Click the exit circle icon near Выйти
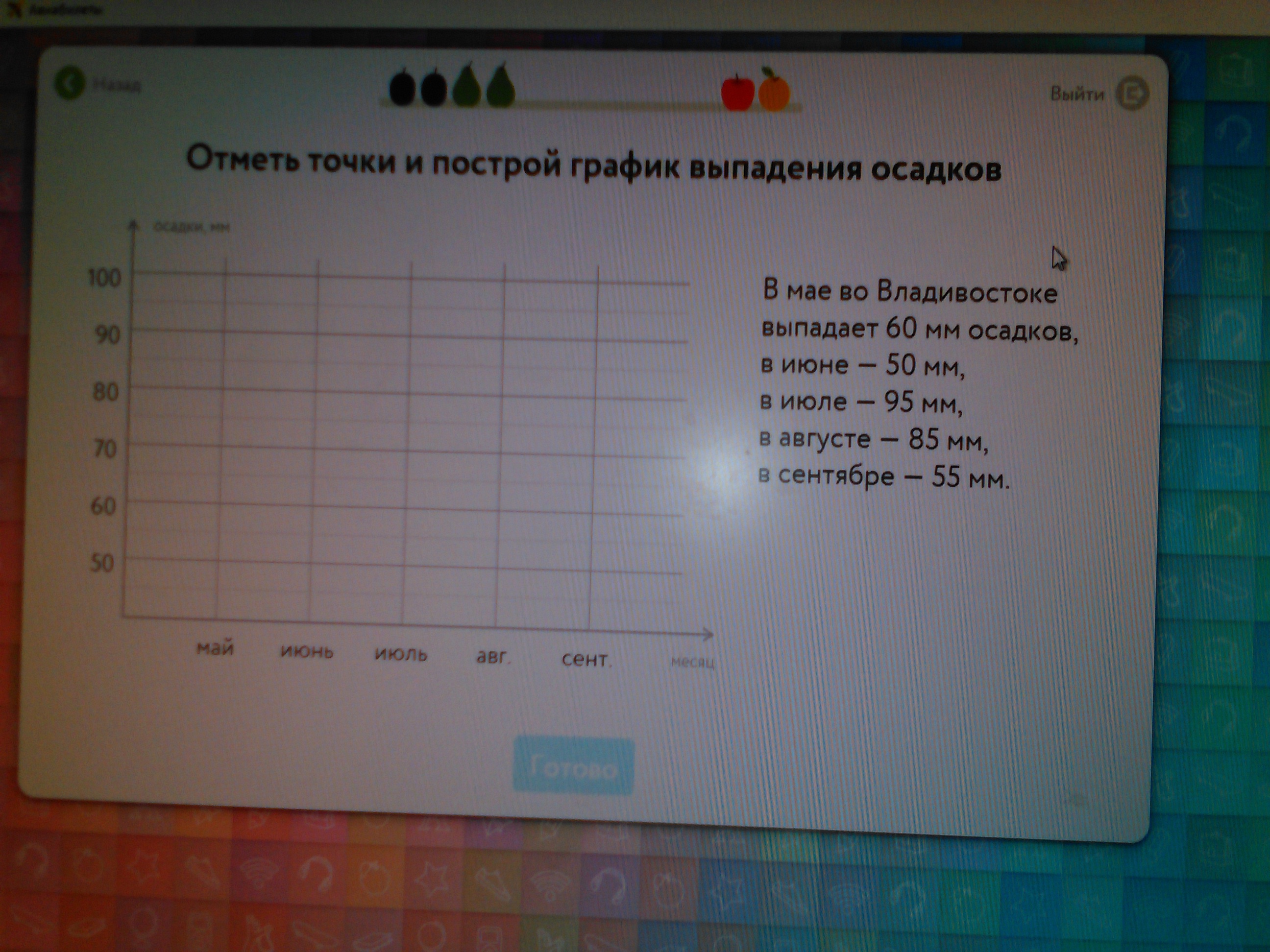This screenshot has height=952, width=1270. pos(1132,94)
